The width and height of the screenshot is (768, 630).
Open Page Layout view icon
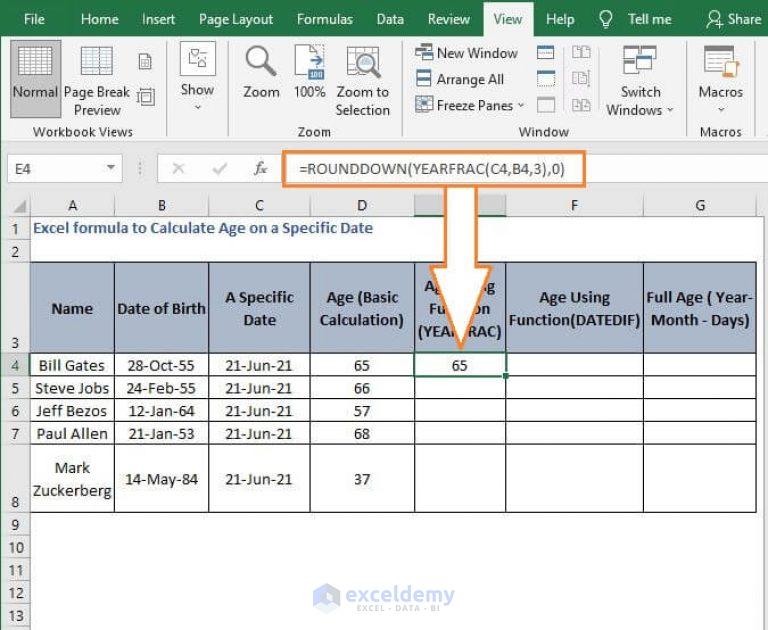point(145,62)
